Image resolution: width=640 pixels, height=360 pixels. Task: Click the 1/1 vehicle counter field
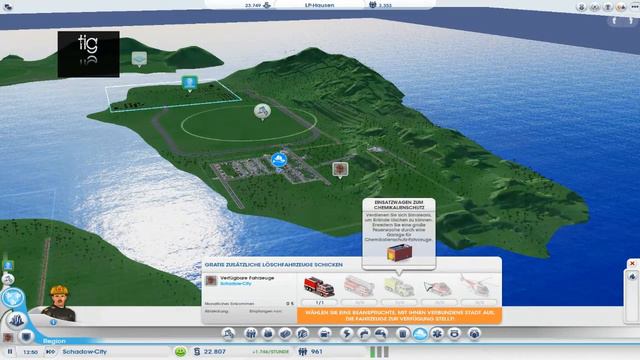point(320,302)
